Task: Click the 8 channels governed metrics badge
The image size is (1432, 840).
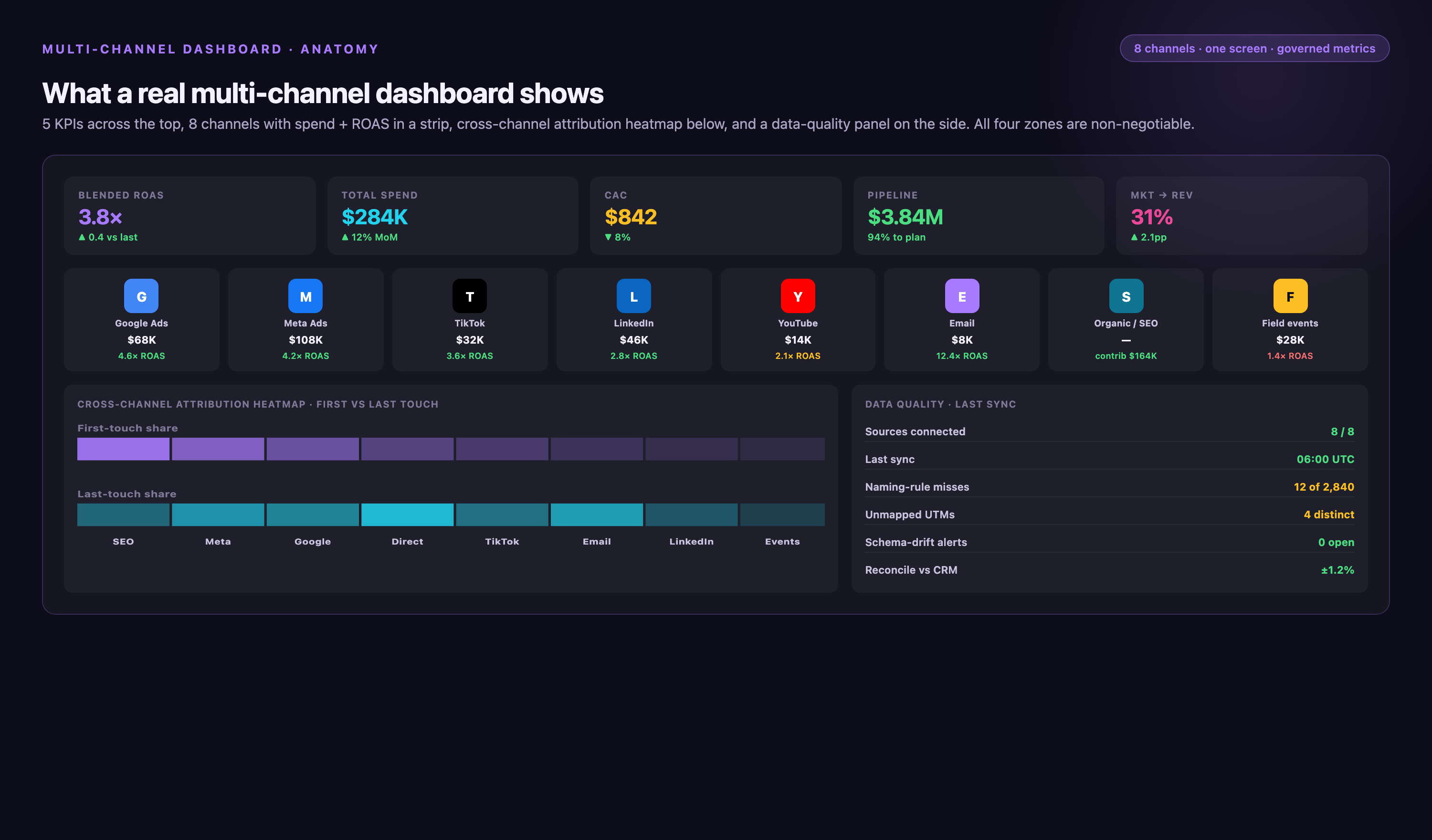Action: coord(1255,48)
